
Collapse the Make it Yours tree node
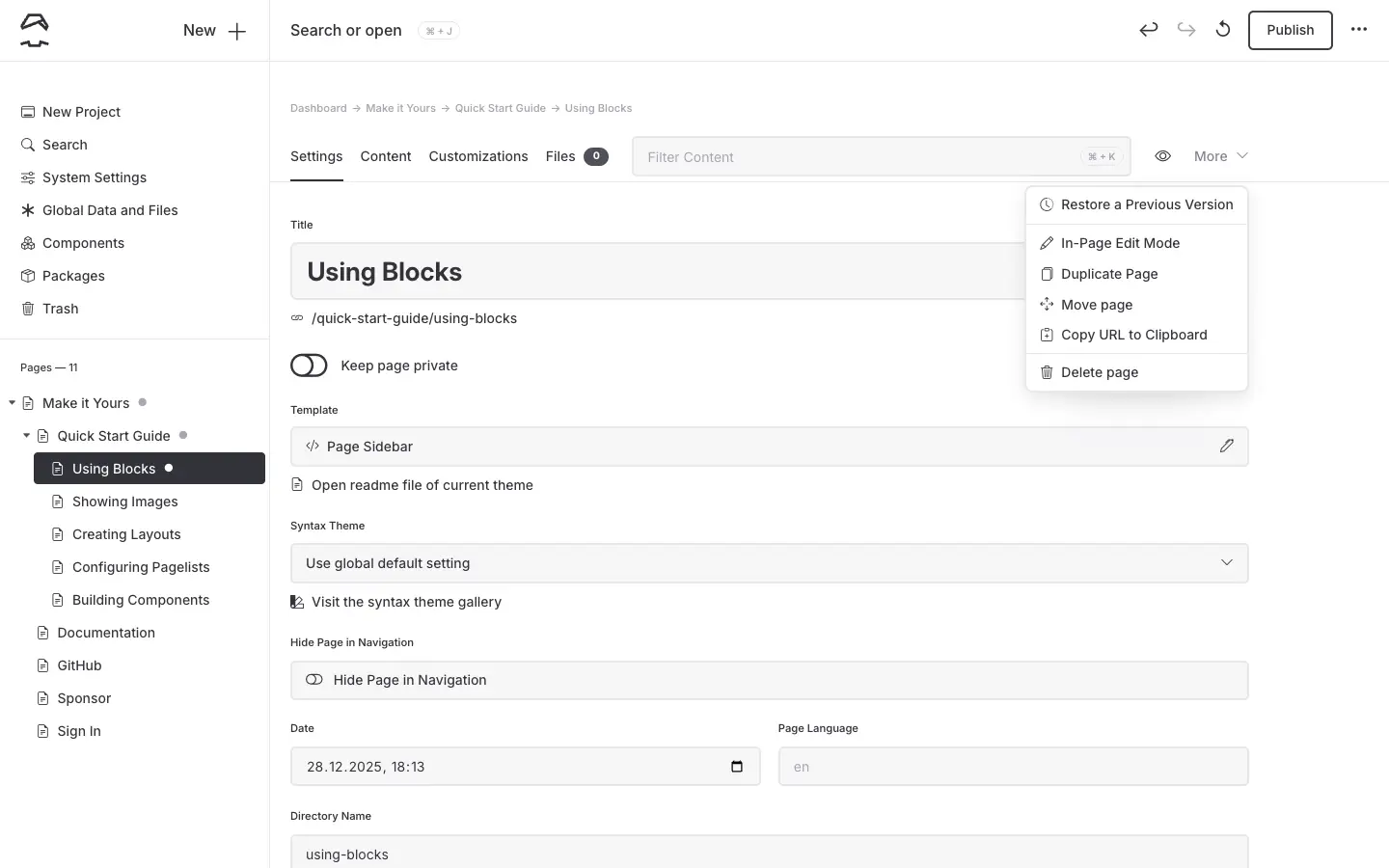(x=12, y=403)
